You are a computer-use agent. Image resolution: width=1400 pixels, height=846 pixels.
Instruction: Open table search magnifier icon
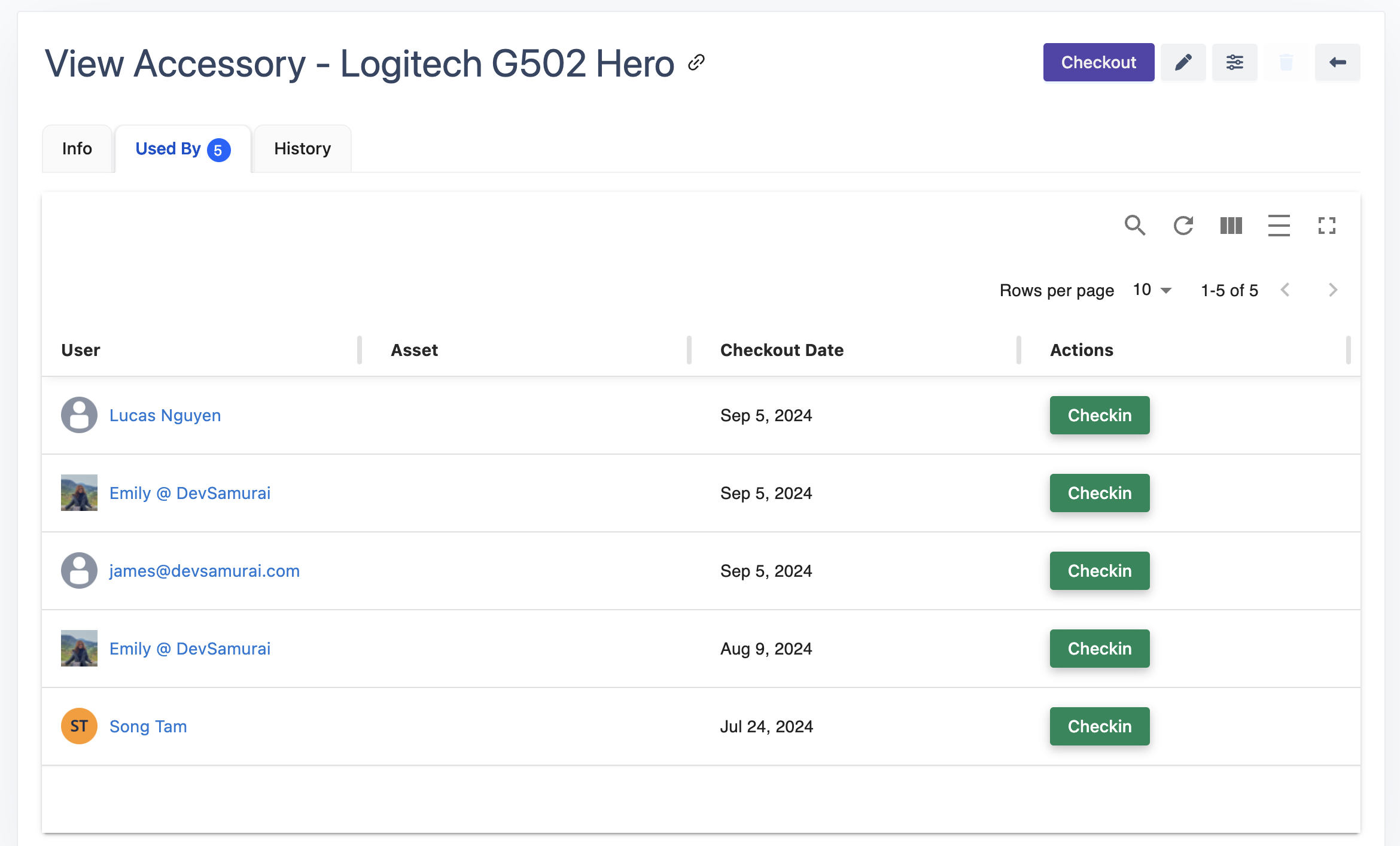point(1134,226)
